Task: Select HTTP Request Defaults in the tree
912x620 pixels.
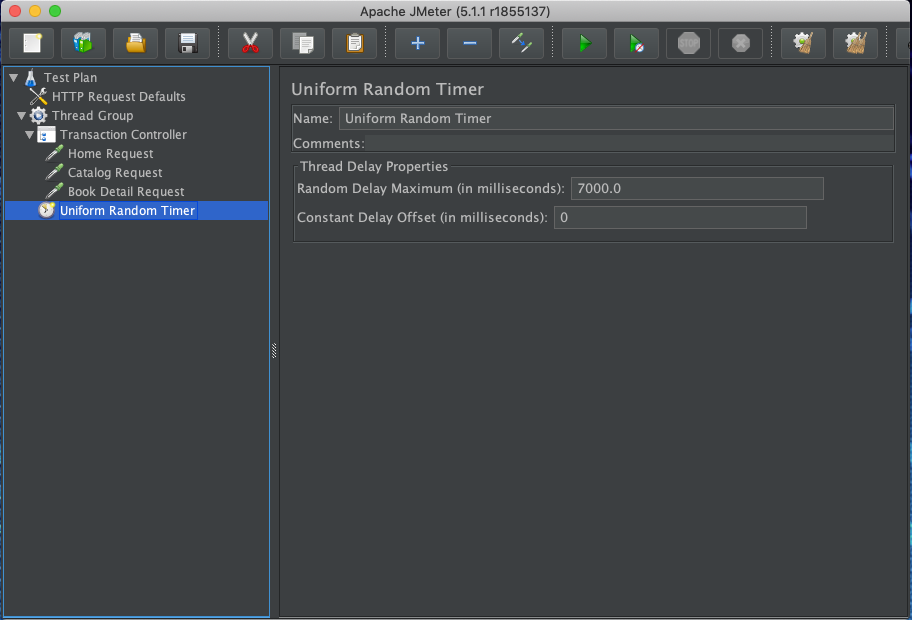Action: (x=119, y=97)
